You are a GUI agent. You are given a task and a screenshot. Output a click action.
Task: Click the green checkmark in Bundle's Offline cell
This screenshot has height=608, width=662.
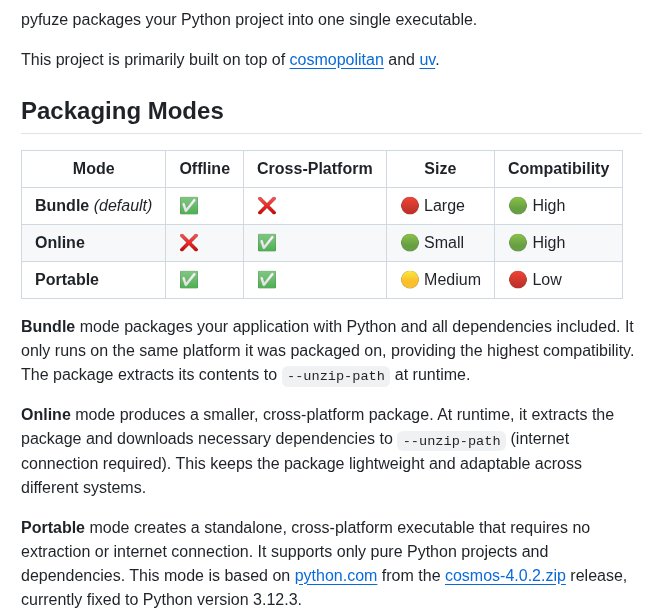188,206
